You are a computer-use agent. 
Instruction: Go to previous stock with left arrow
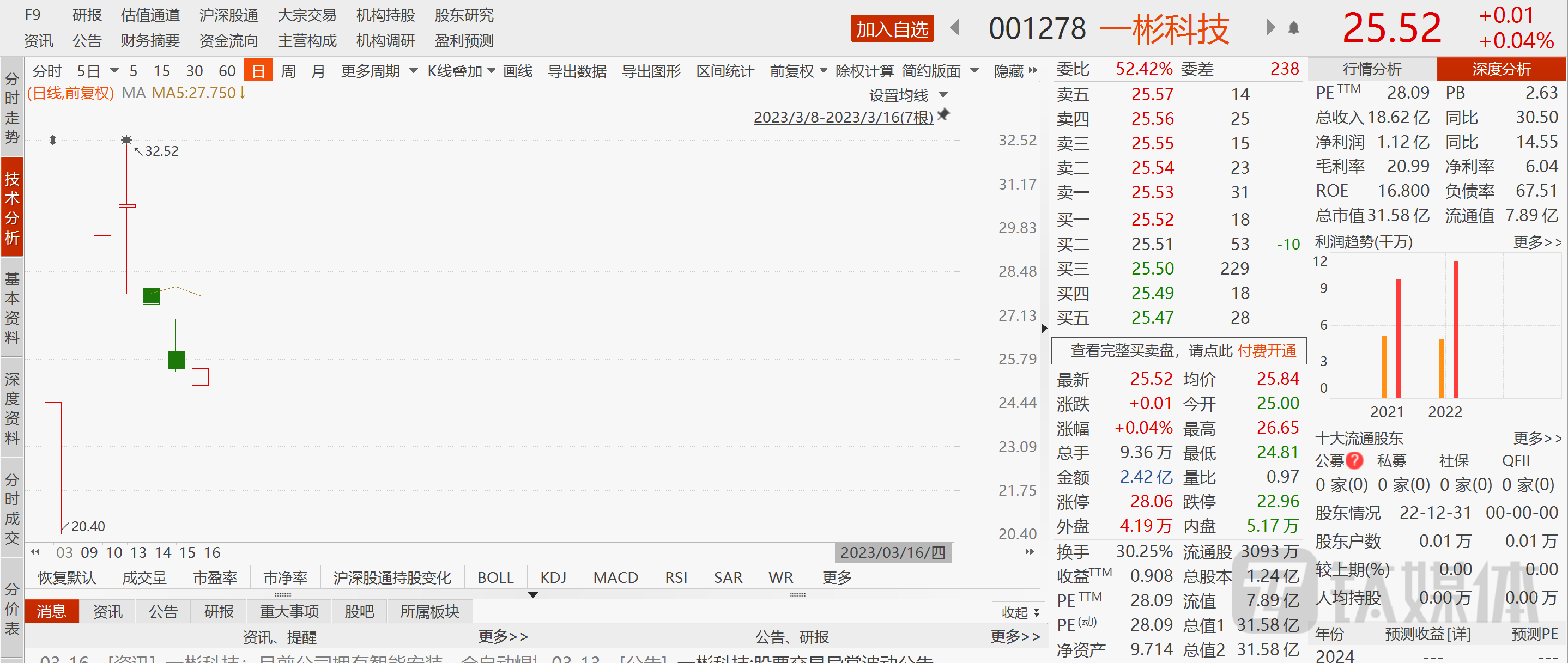point(955,28)
